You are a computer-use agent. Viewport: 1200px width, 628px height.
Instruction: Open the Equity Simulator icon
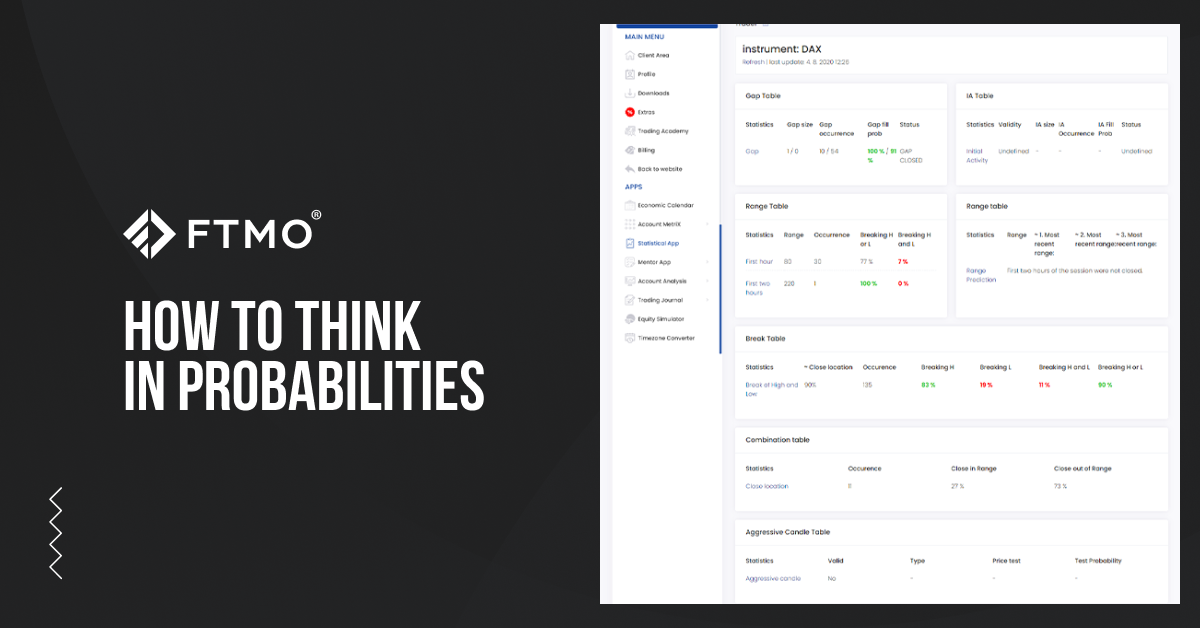coord(631,318)
